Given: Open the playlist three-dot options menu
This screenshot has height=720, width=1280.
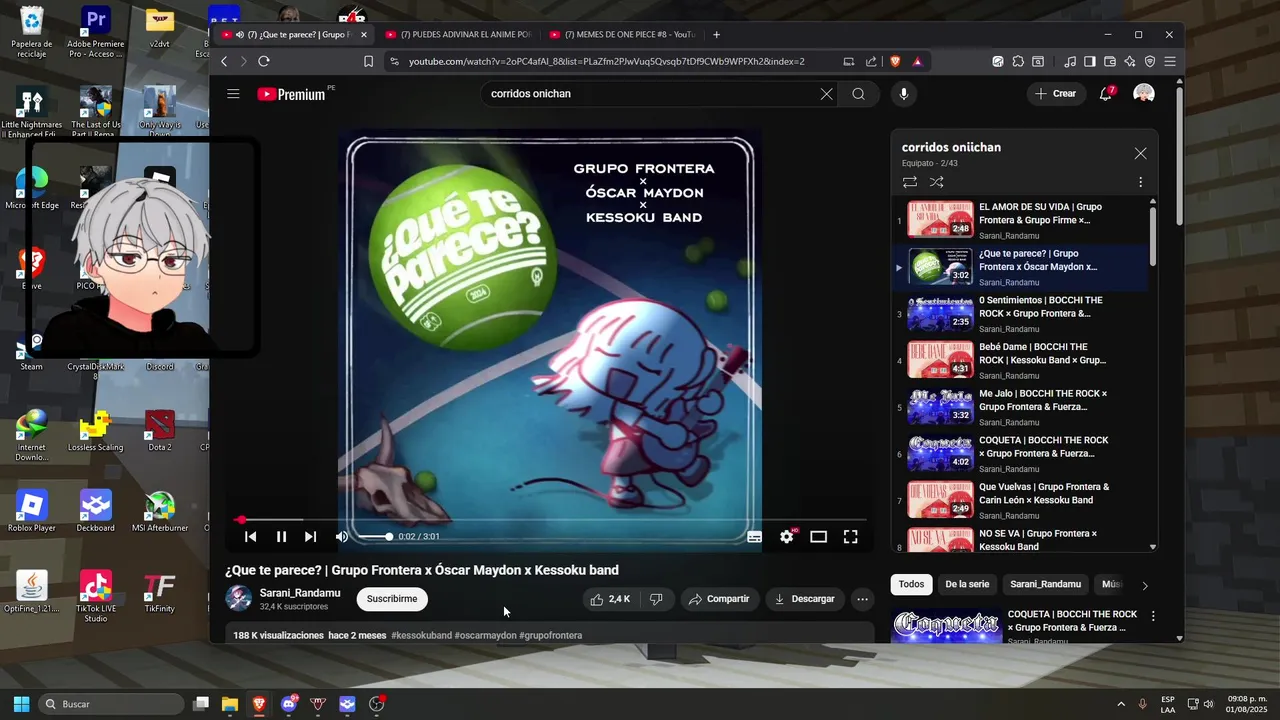Looking at the screenshot, I should pyautogui.click(x=1140, y=182).
